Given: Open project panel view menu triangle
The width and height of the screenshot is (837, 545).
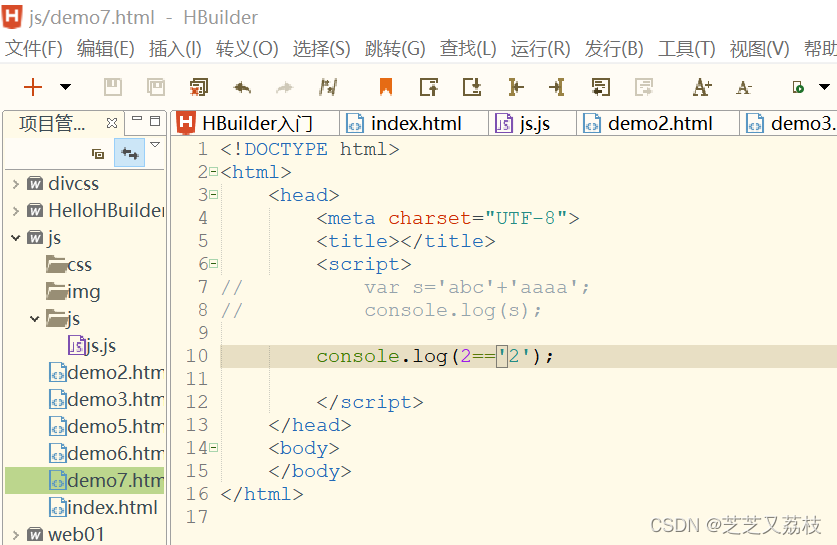Looking at the screenshot, I should [155, 145].
